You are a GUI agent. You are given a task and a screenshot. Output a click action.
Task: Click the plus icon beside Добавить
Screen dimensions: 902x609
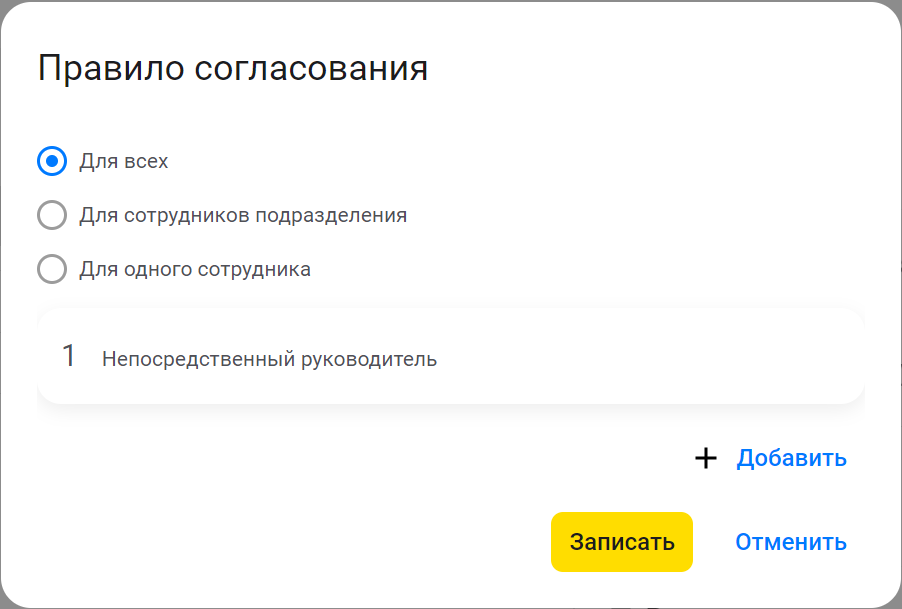(706, 458)
